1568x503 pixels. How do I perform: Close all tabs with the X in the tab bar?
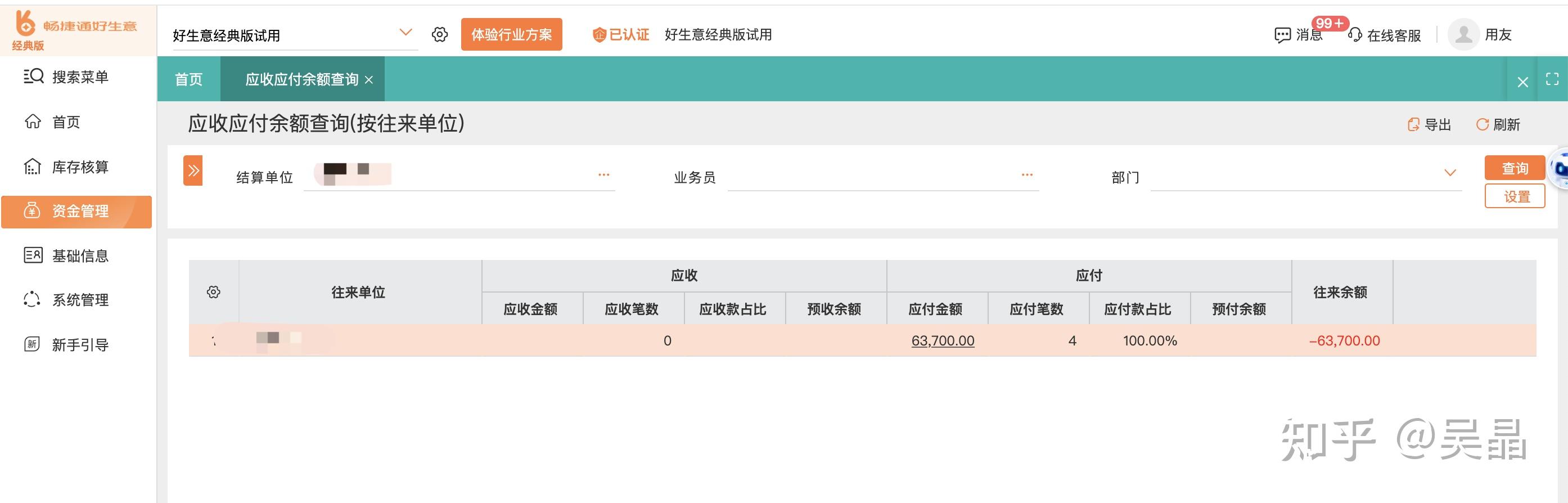(1522, 82)
